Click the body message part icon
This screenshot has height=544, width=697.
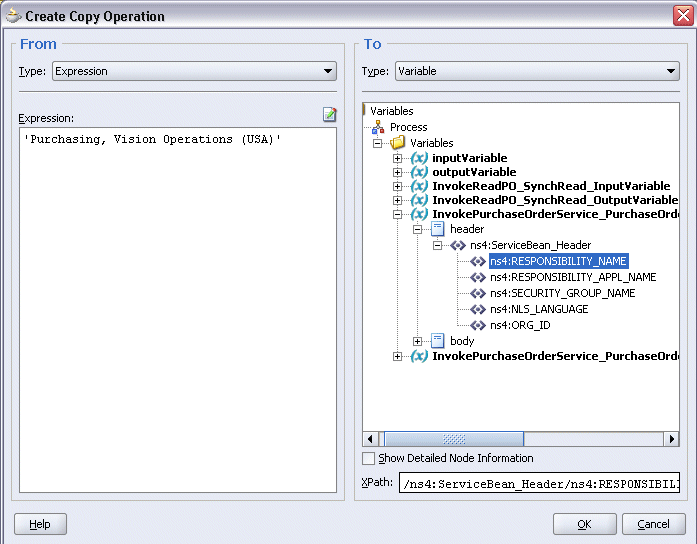pos(438,341)
